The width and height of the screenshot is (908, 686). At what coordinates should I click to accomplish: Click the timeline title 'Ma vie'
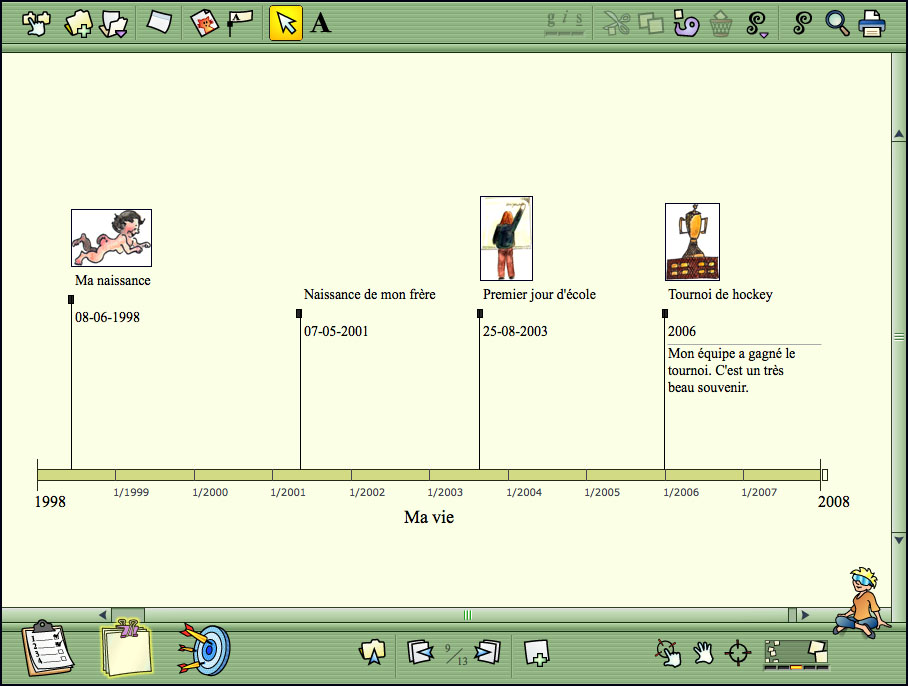tap(429, 517)
